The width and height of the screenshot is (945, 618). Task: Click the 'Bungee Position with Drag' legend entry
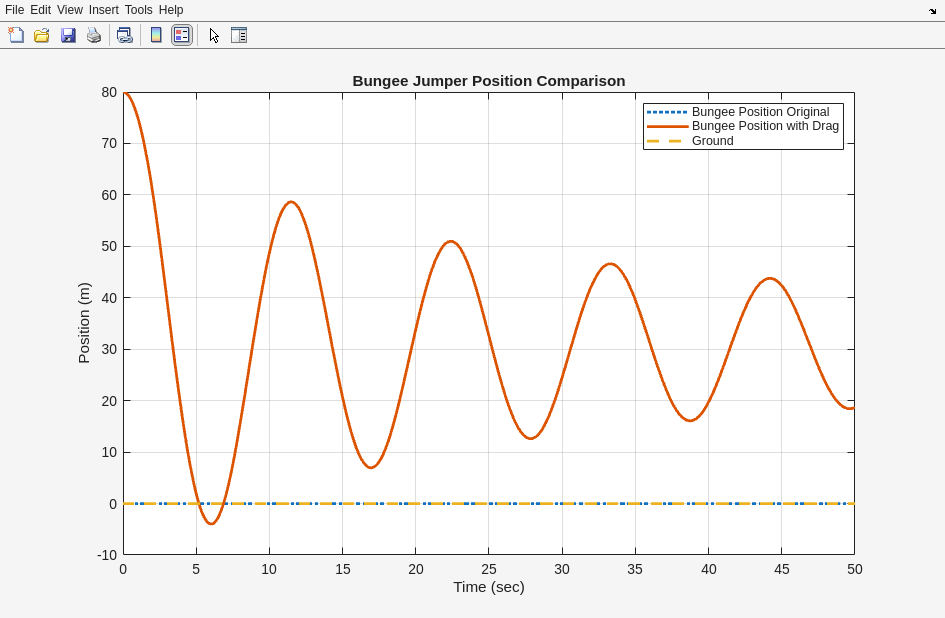tap(765, 126)
